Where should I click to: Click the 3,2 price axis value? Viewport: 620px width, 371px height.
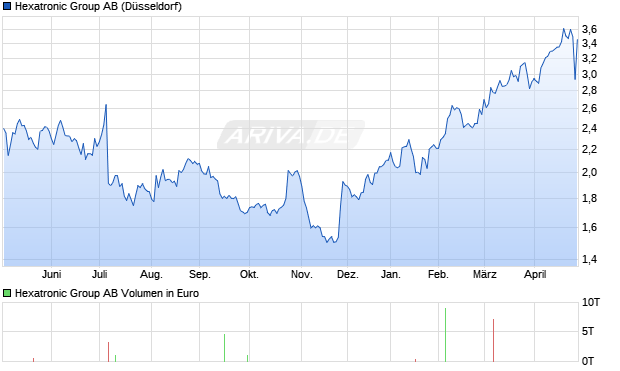589,59
